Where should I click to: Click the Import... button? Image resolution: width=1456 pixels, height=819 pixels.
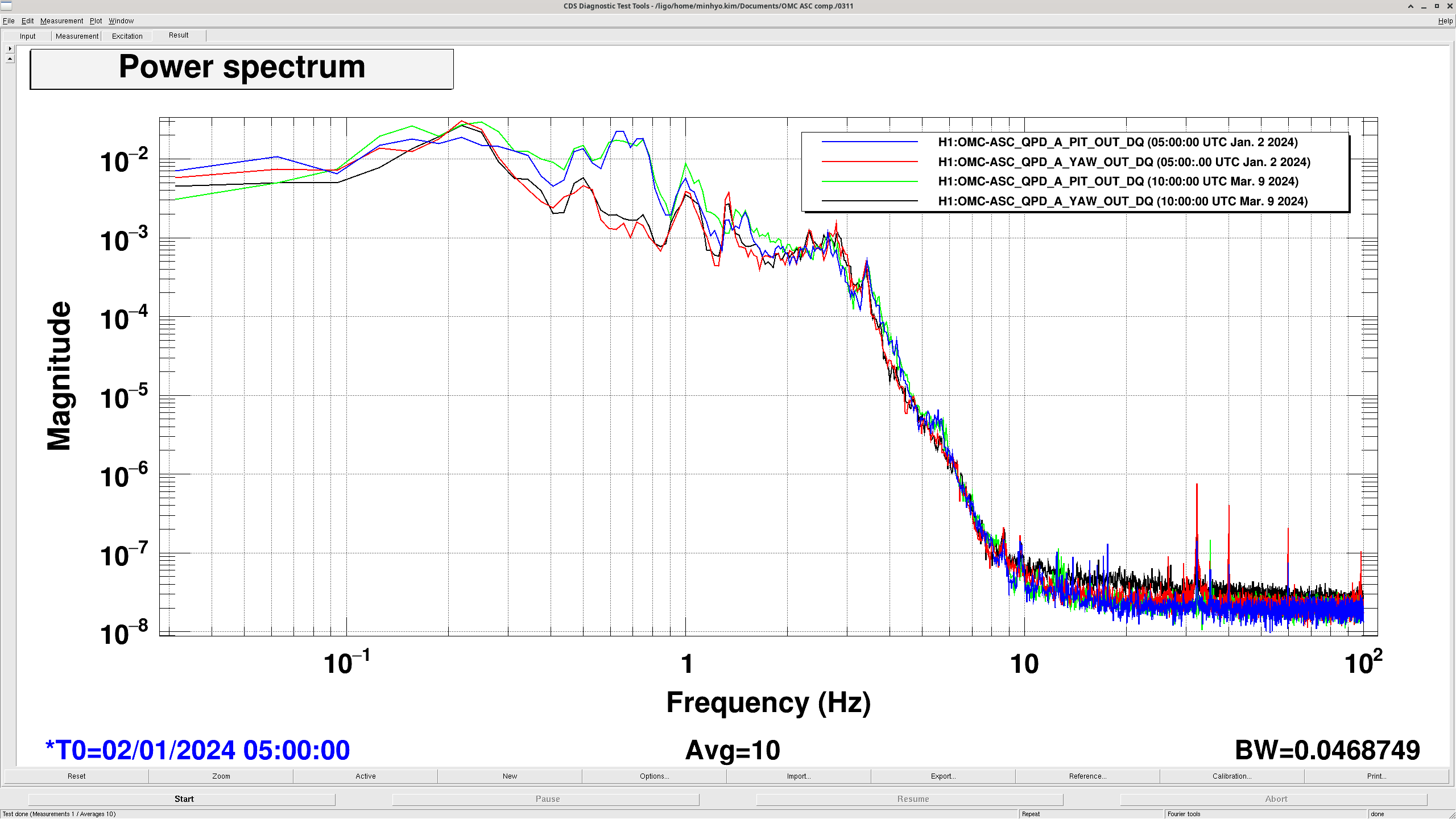(799, 776)
